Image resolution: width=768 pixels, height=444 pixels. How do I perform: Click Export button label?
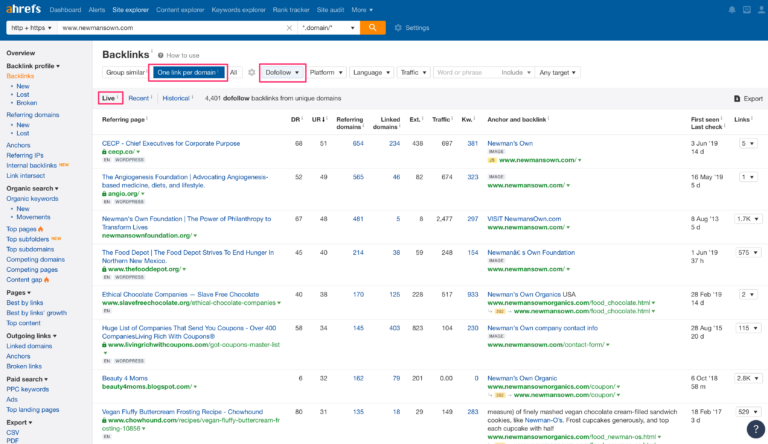753,99
